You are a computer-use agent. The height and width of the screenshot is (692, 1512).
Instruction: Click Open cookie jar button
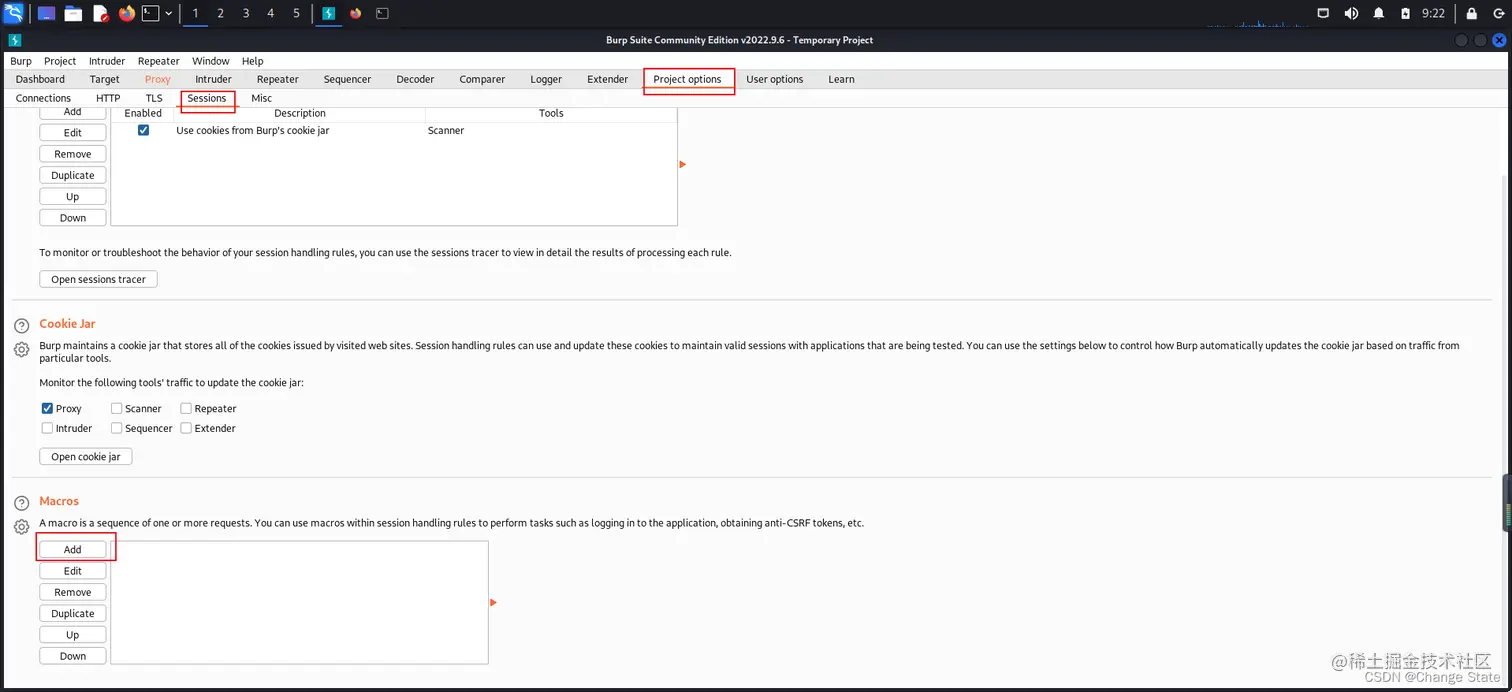pos(85,456)
